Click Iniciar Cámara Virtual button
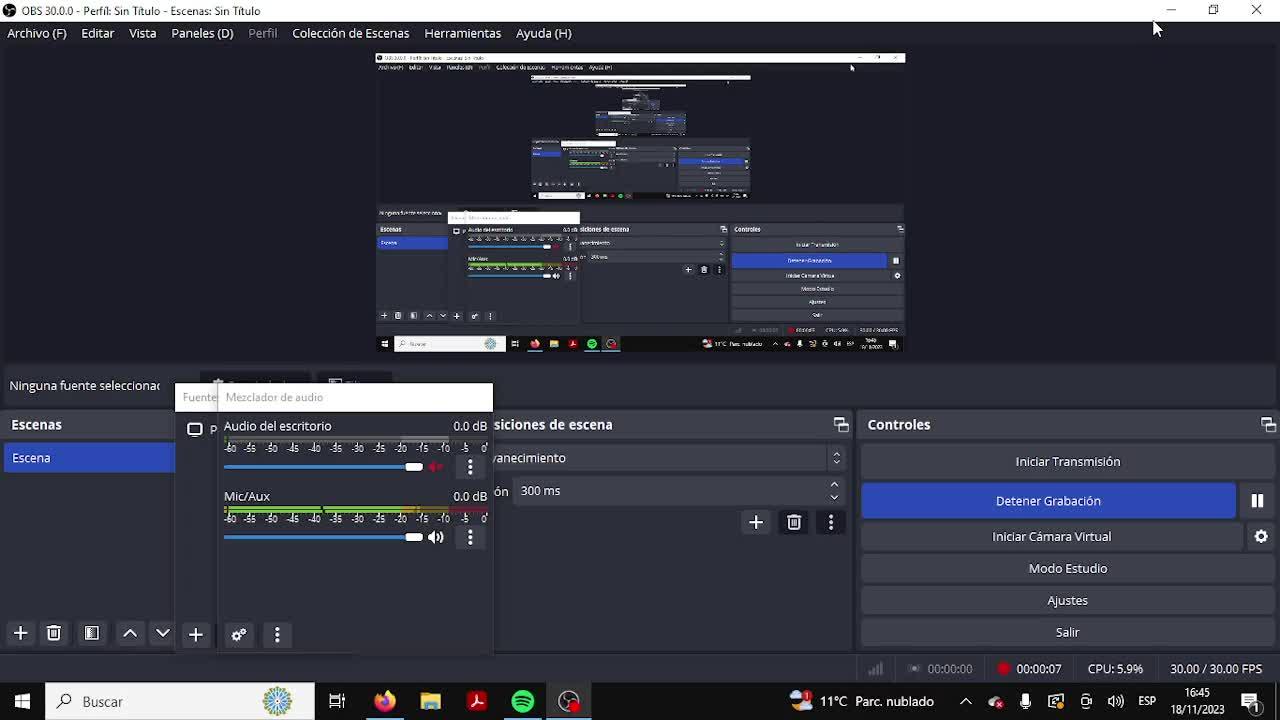The image size is (1280, 720). pyautogui.click(x=1051, y=537)
